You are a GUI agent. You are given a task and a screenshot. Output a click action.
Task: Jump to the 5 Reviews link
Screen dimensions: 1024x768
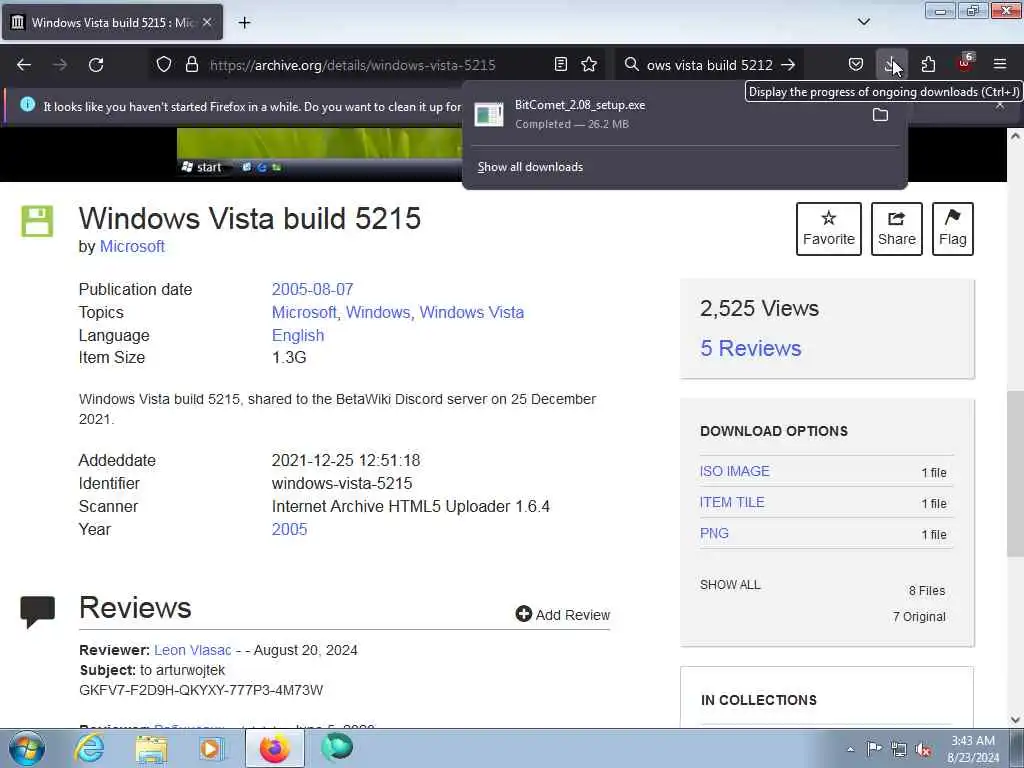(x=750, y=348)
